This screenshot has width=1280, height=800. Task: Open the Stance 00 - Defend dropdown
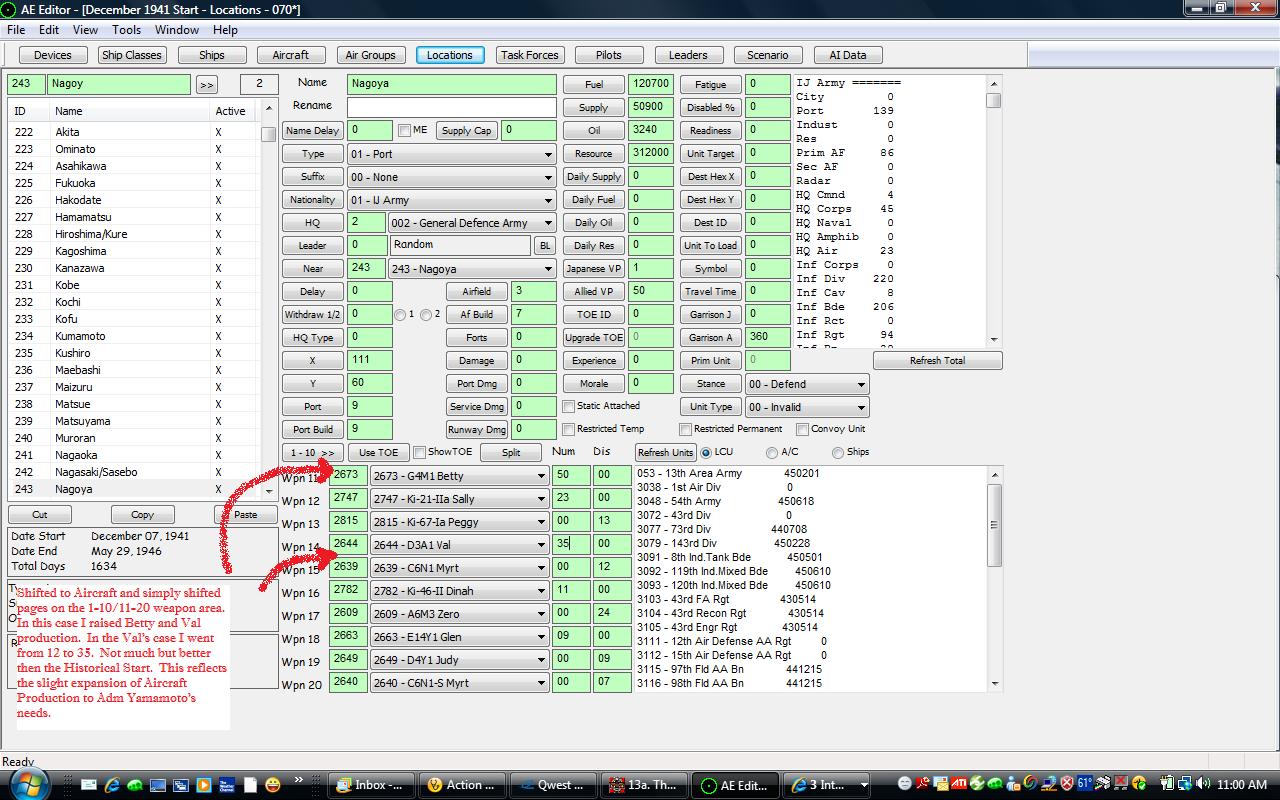click(x=807, y=384)
